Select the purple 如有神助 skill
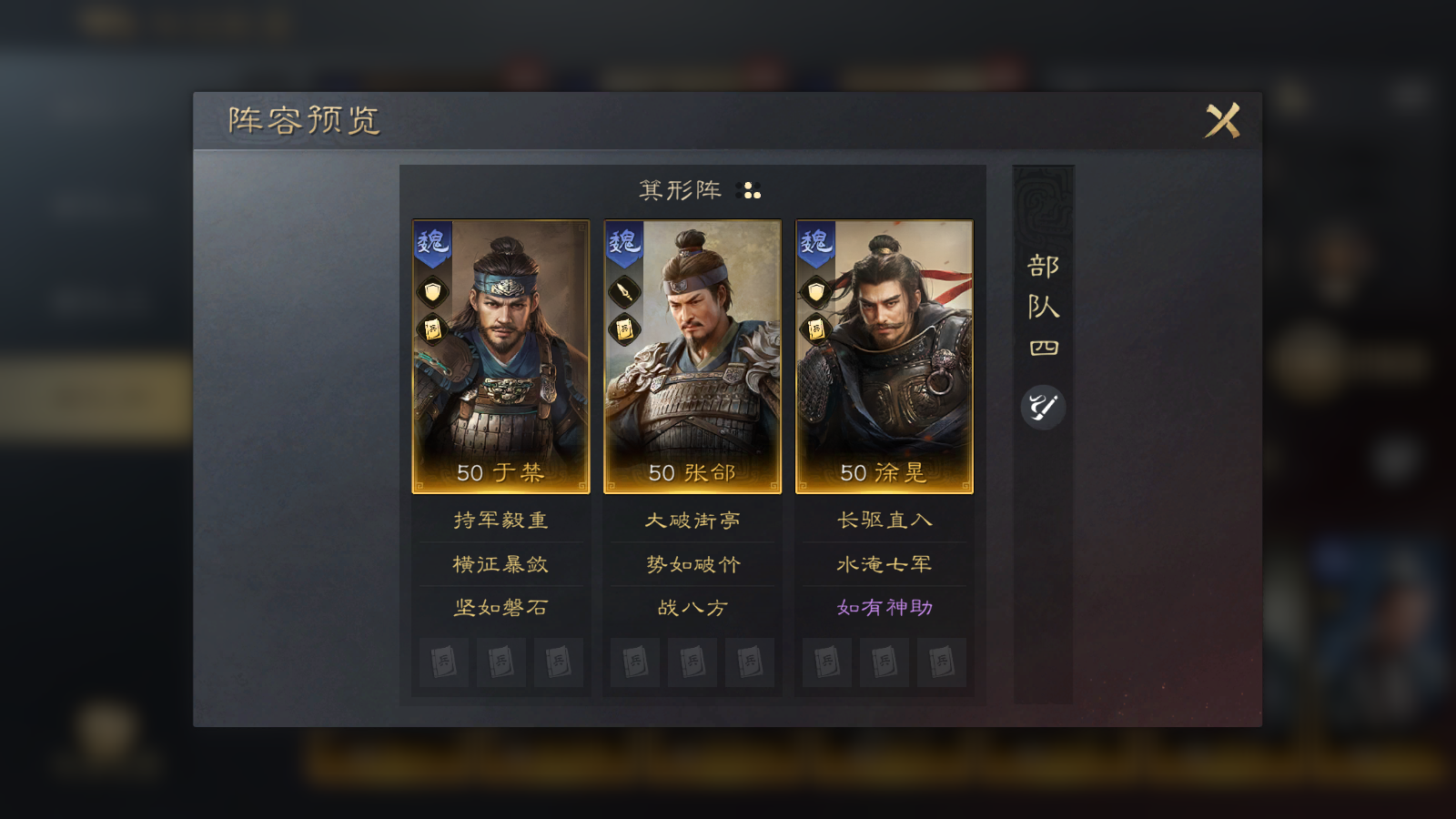 (885, 607)
